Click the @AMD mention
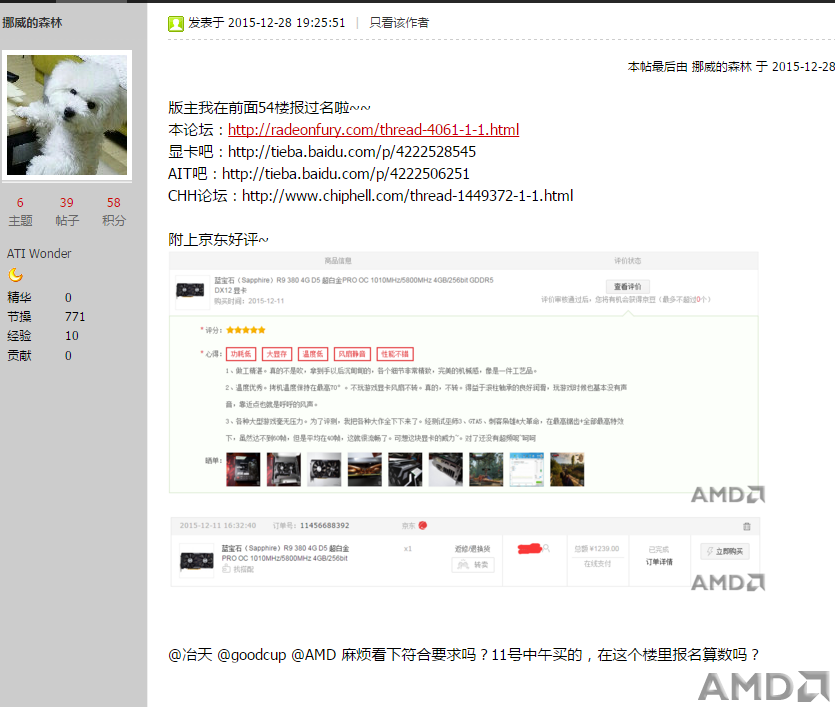The width and height of the screenshot is (835, 707). click(313, 654)
